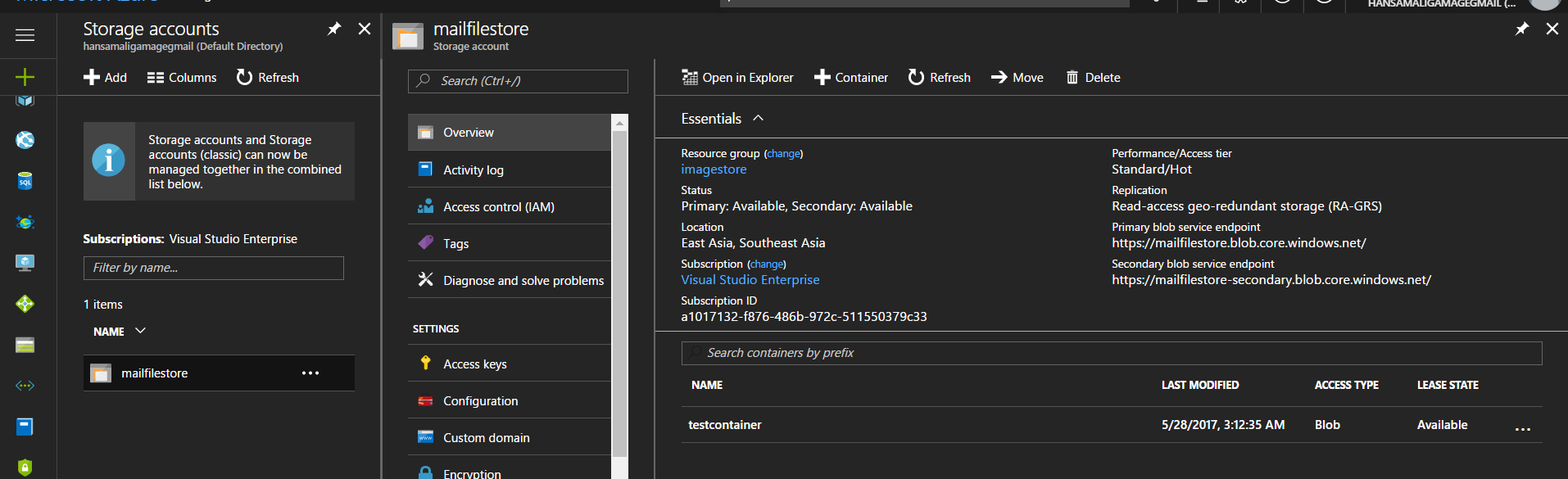Open the blue square icon in sidebar
This screenshot has height=479, width=1568.
point(25,427)
